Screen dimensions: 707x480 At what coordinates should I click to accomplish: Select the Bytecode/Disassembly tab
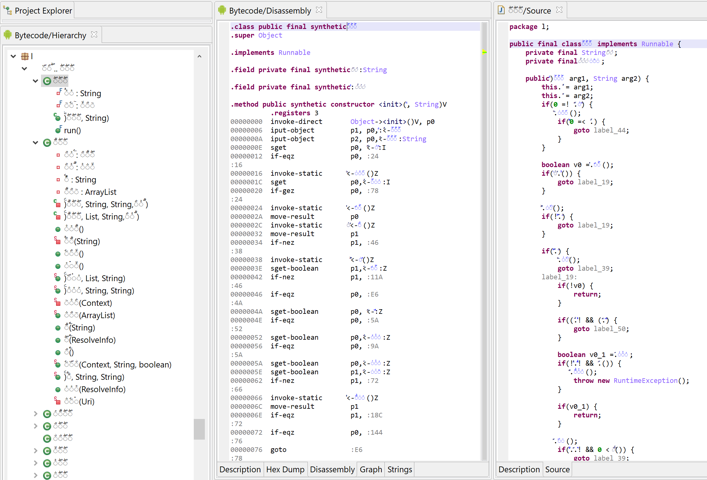click(271, 10)
